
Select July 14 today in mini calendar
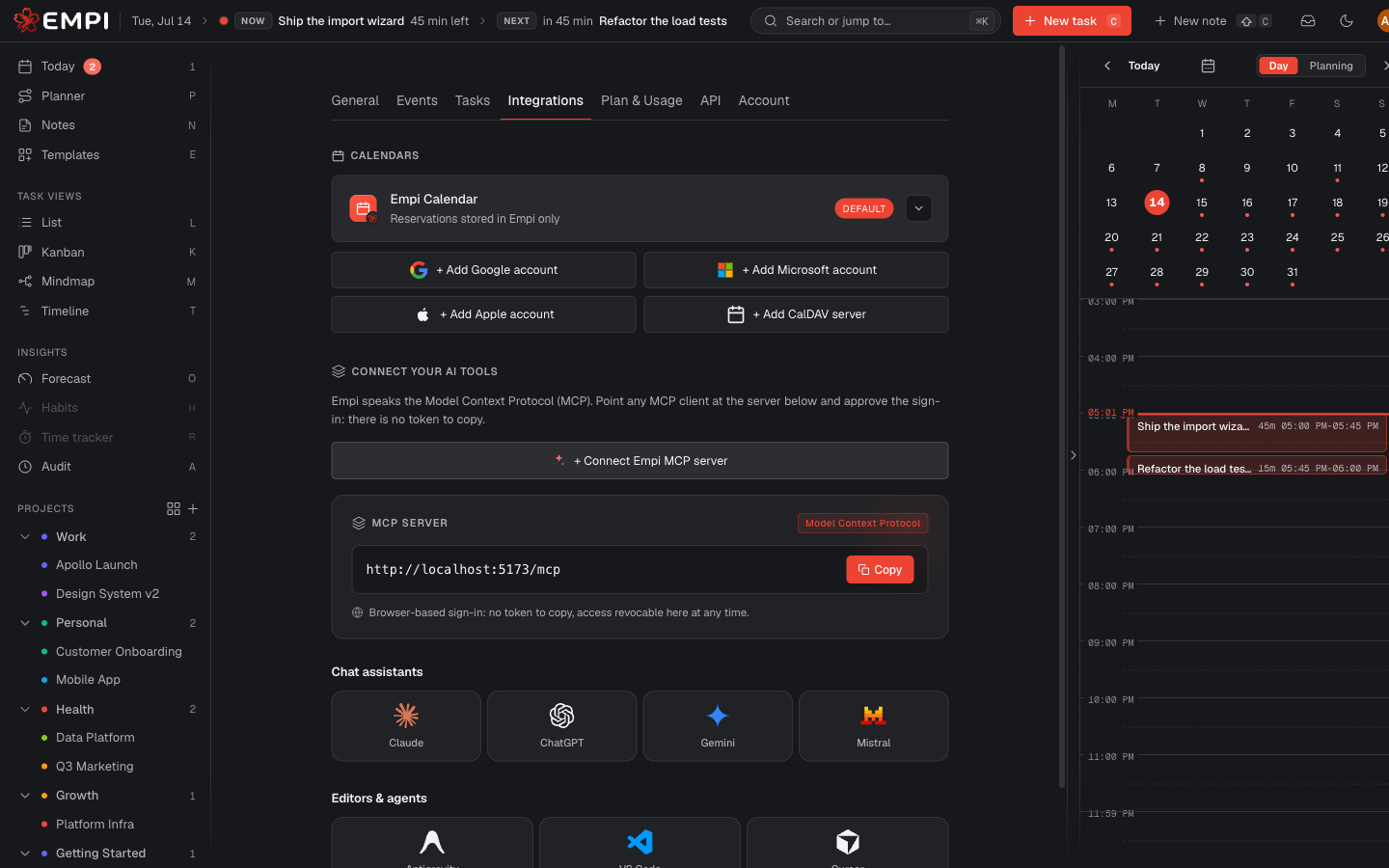[x=1157, y=203]
